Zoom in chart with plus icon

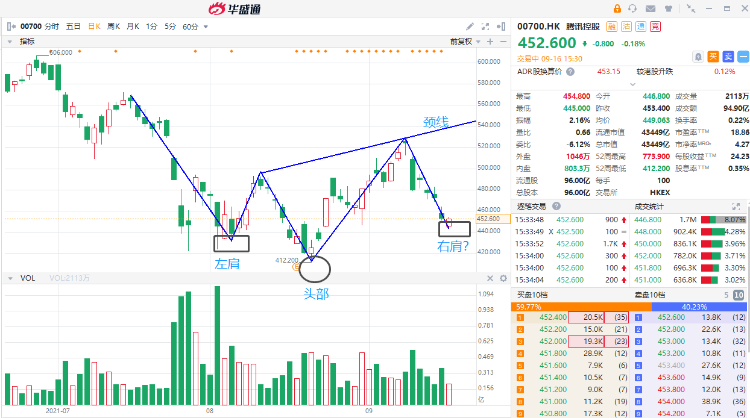(x=490, y=42)
